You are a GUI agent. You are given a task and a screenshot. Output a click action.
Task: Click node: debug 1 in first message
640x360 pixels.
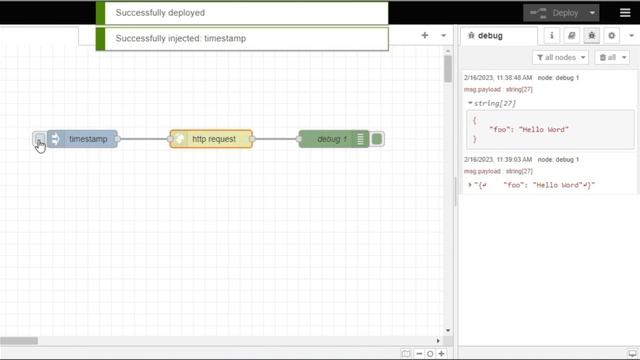(x=558, y=78)
